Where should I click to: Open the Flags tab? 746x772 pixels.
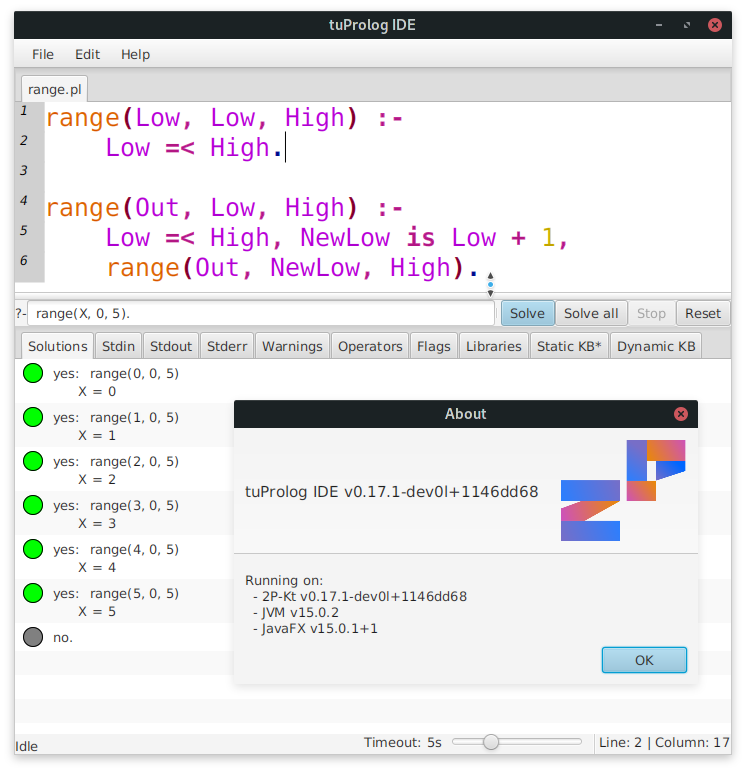(x=434, y=346)
